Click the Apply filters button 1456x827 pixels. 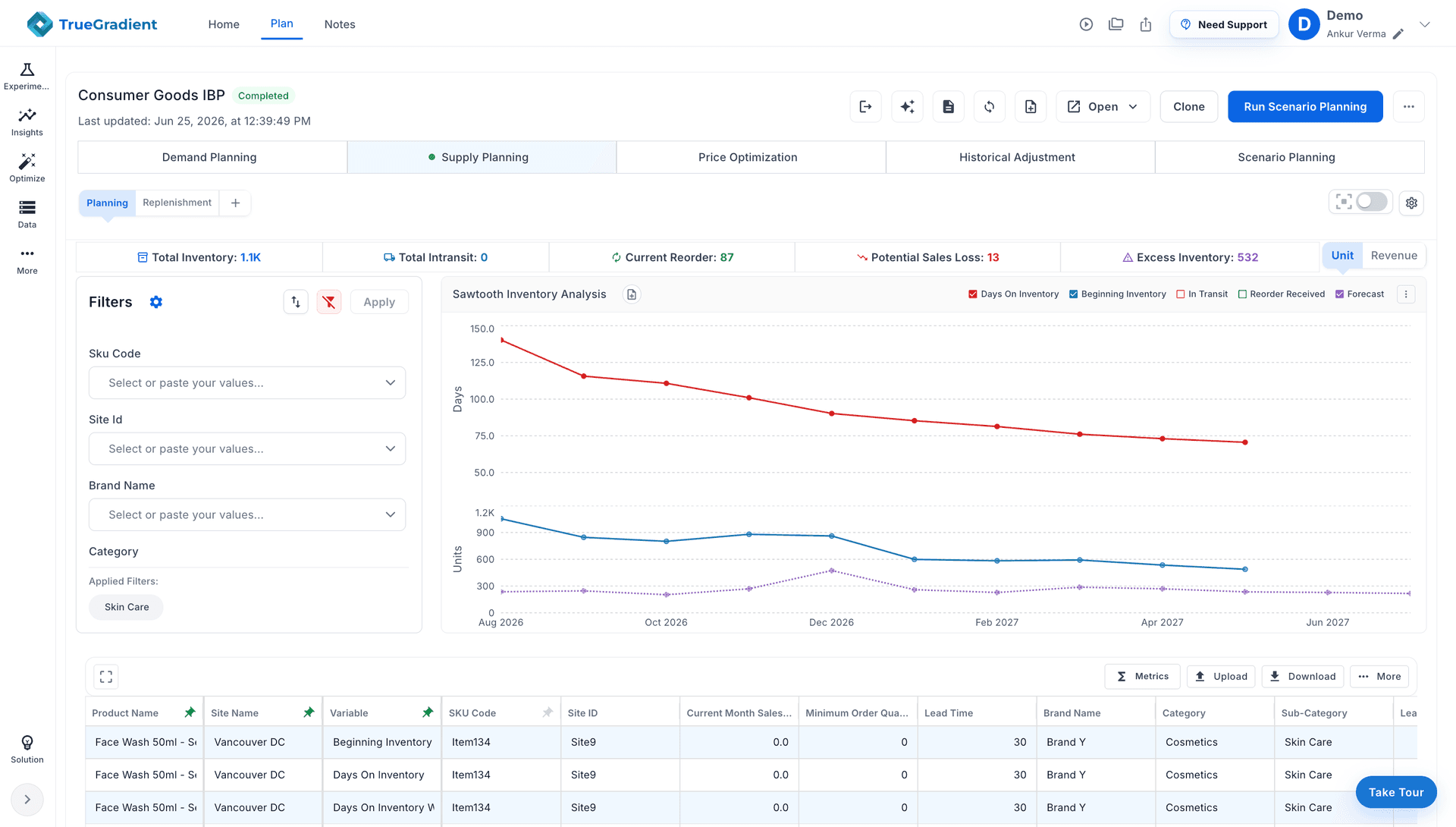(x=379, y=302)
